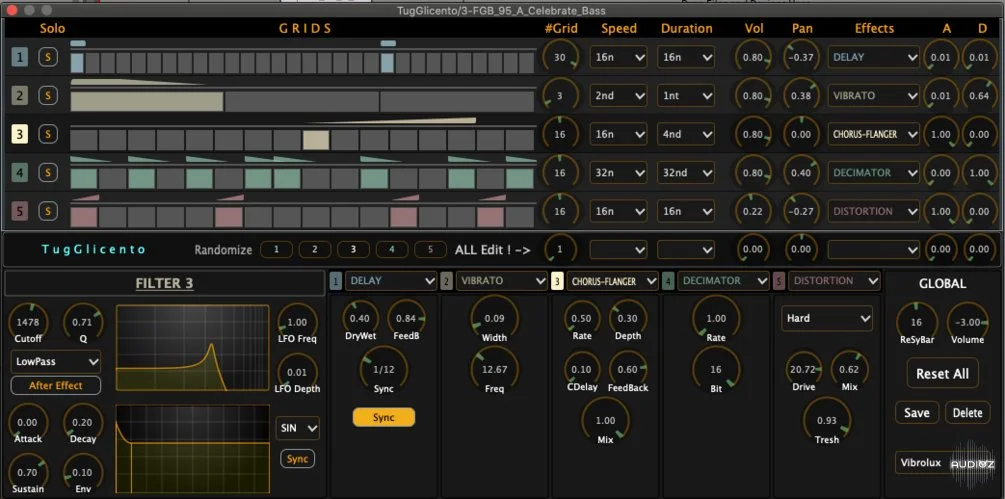The image size is (1005, 499).
Task: Randomize grid 2
Action: point(315,249)
